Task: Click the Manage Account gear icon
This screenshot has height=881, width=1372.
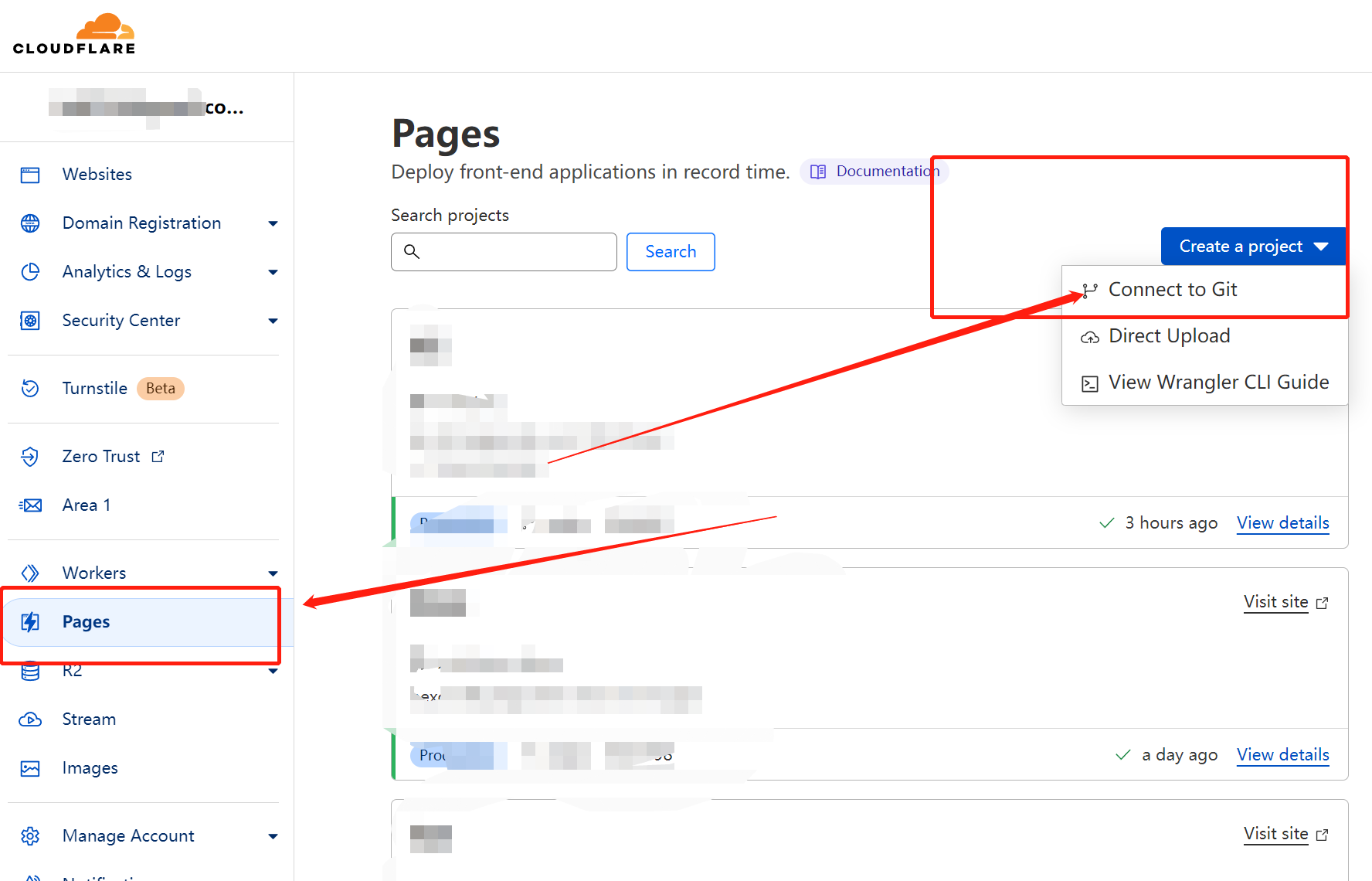Action: pos(30,836)
